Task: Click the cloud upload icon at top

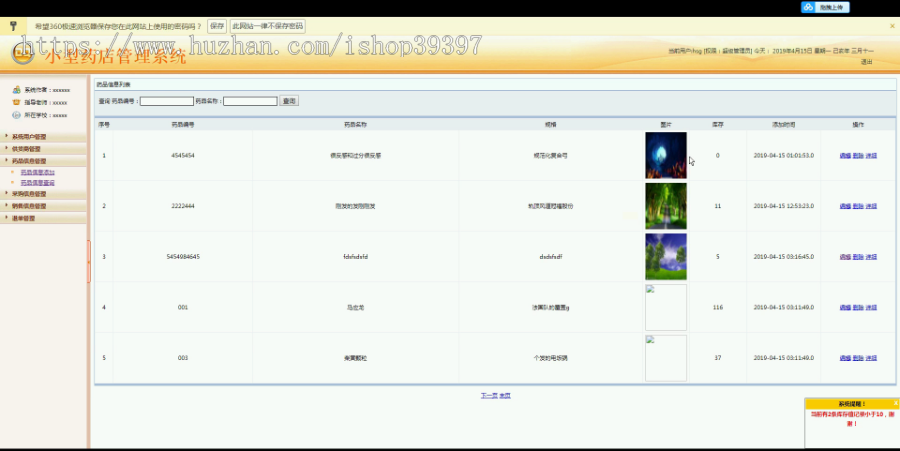Action: tap(808, 7)
